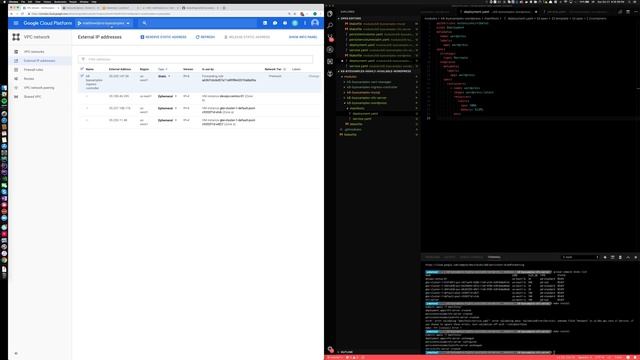Collapse the modules folder in Explorer tree
Viewport: 640px width, 360px height.
(349, 77)
